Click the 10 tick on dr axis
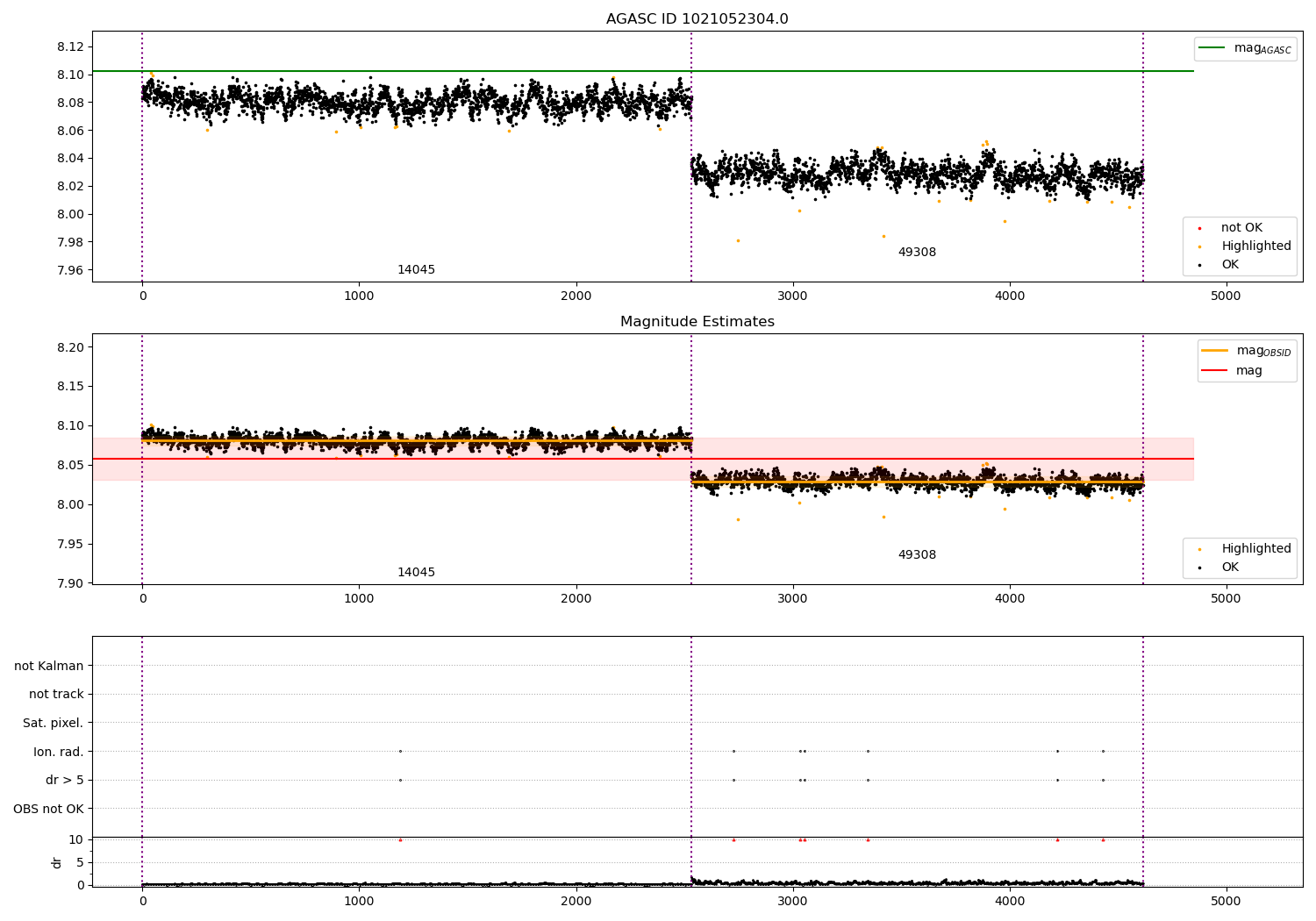Viewport: 1316px width, 921px height. click(x=76, y=839)
